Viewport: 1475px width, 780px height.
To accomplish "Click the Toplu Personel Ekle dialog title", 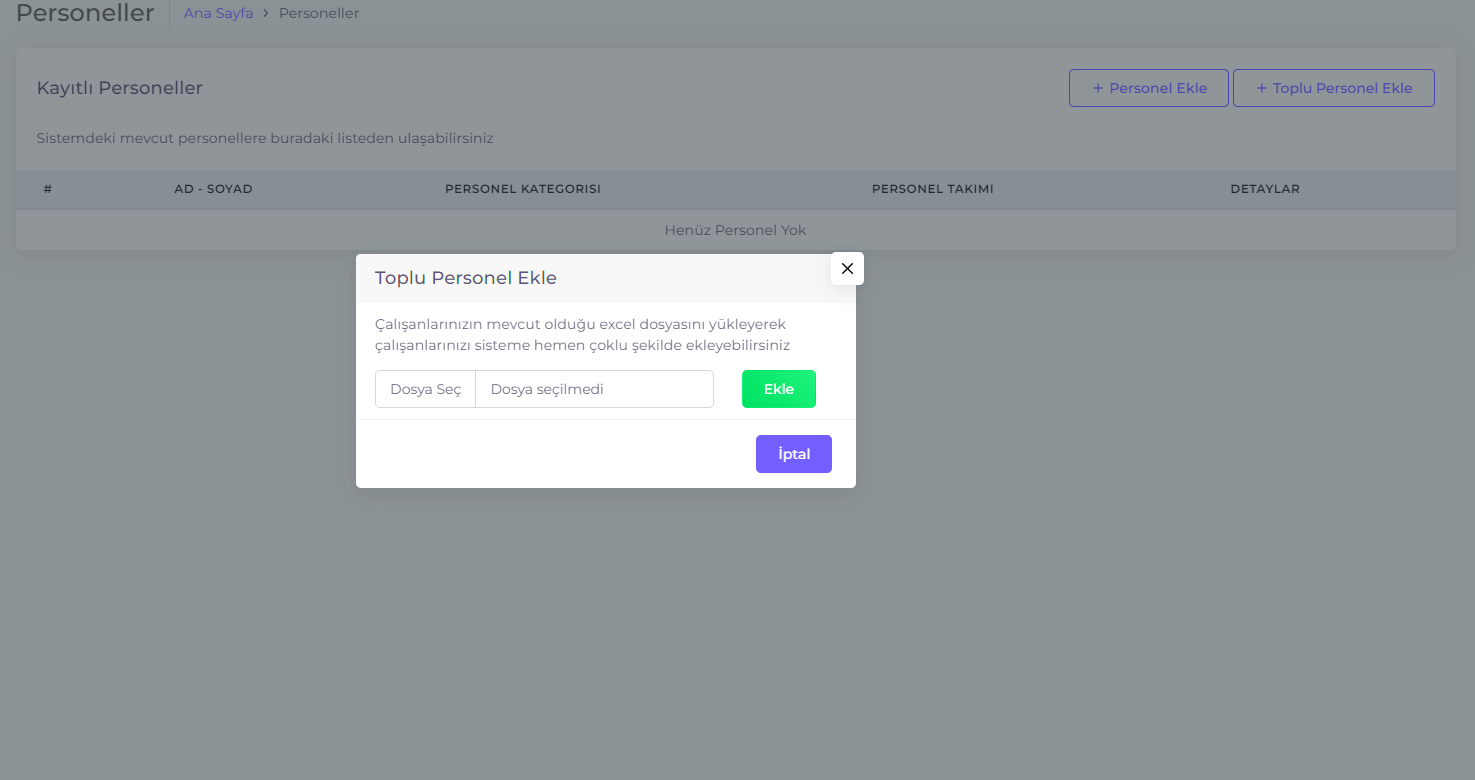I will tap(465, 278).
